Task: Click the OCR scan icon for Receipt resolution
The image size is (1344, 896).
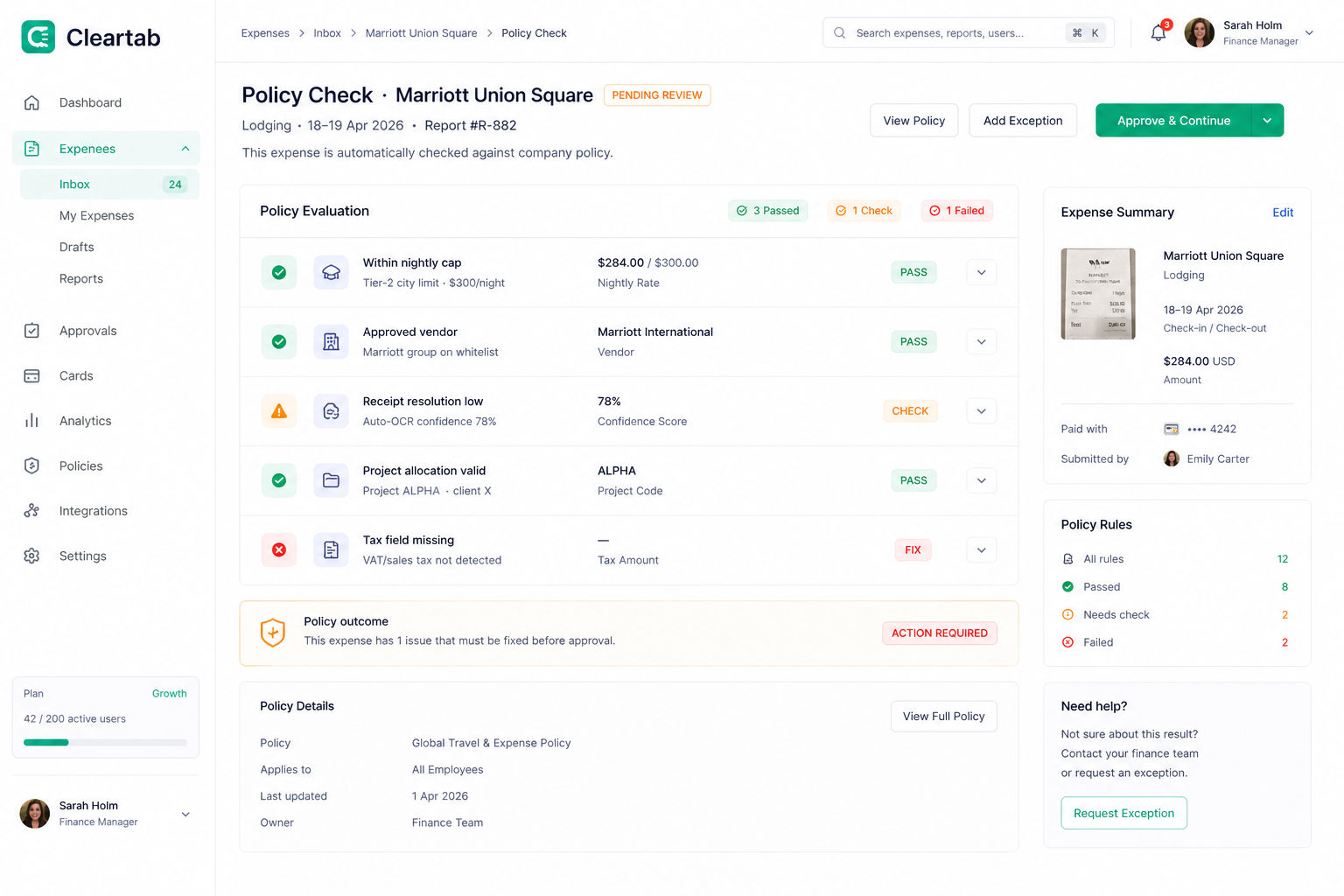Action: click(331, 411)
